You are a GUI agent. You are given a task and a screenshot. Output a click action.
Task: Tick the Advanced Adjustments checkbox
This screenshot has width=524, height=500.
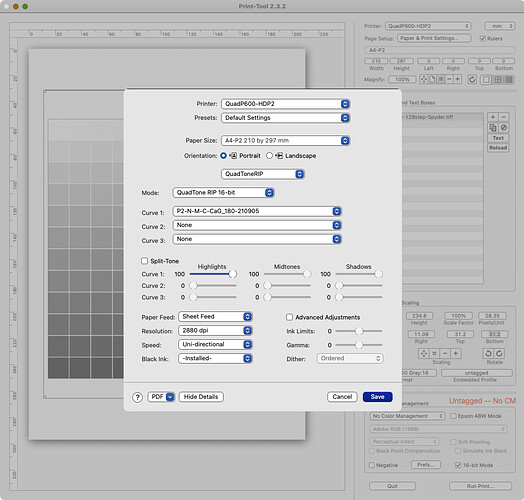pos(289,317)
